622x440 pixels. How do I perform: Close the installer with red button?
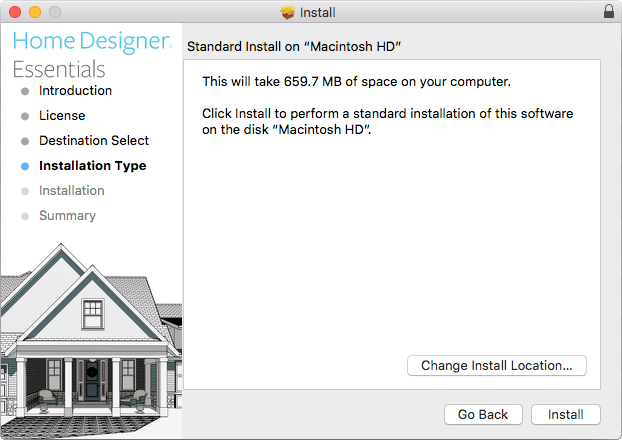click(15, 12)
